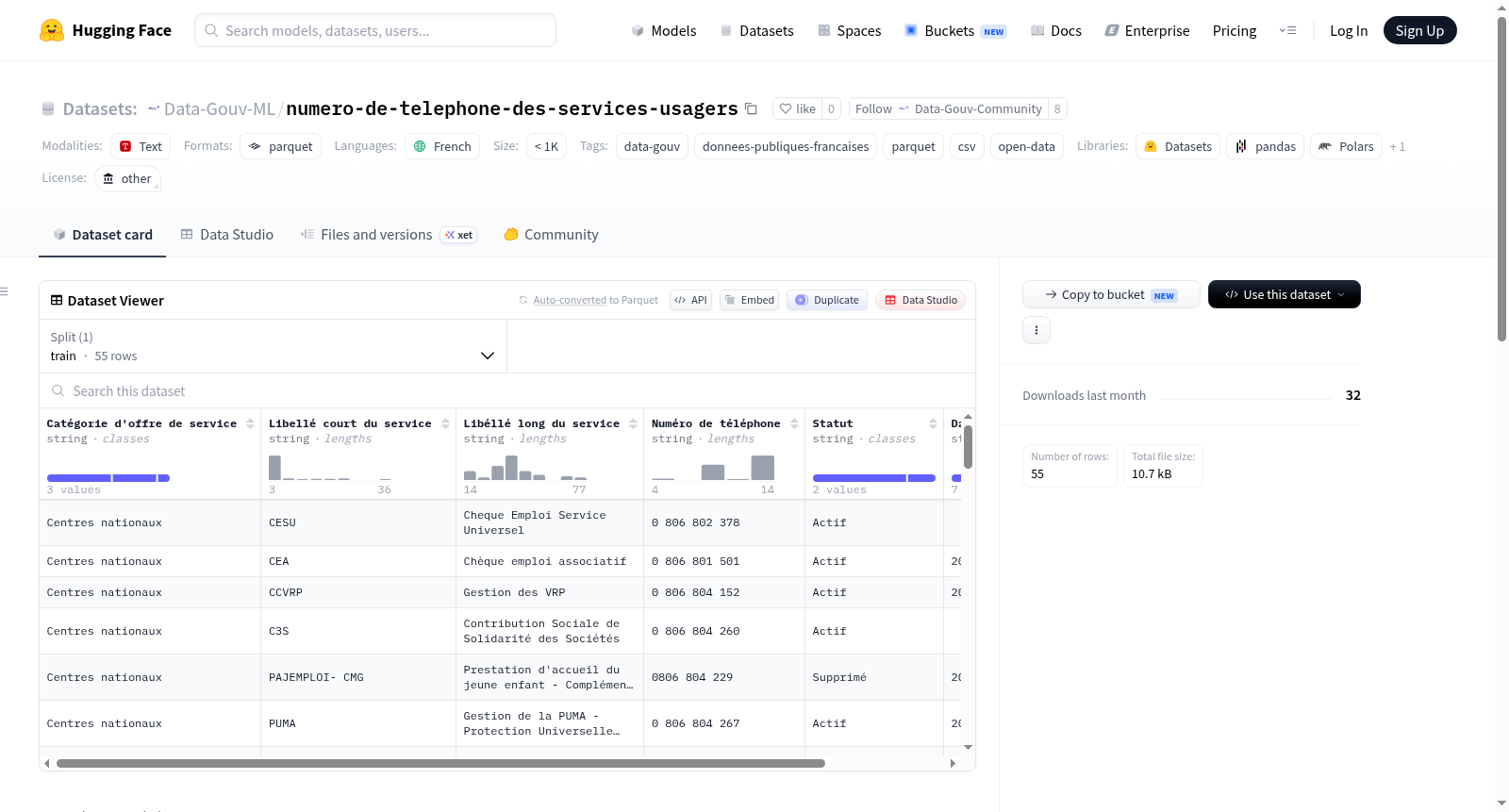This screenshot has width=1509, height=812.
Task: Click the Numéro de téléphone length histogram
Action: [x=713, y=468]
